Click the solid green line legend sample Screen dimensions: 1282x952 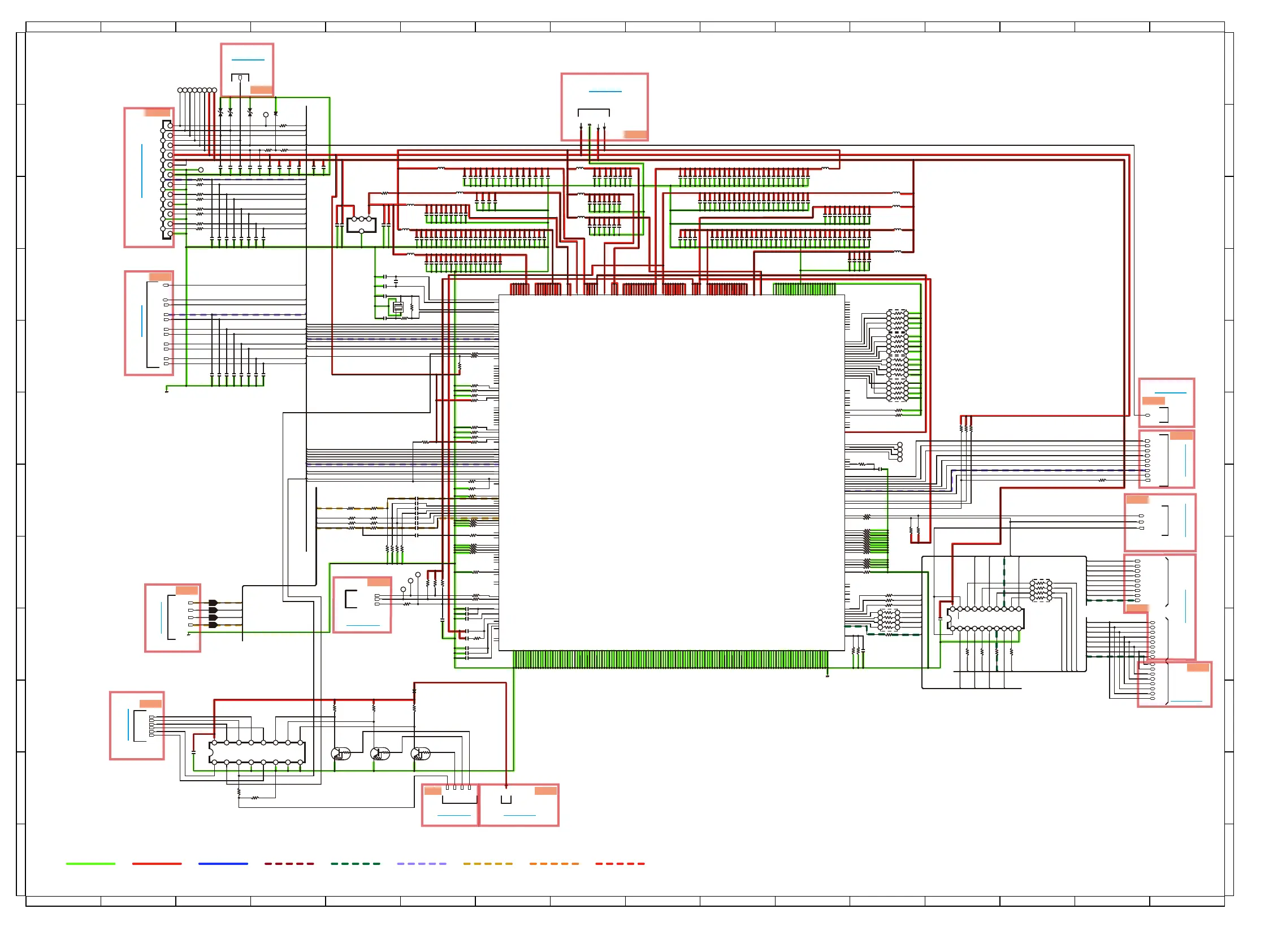click(90, 864)
